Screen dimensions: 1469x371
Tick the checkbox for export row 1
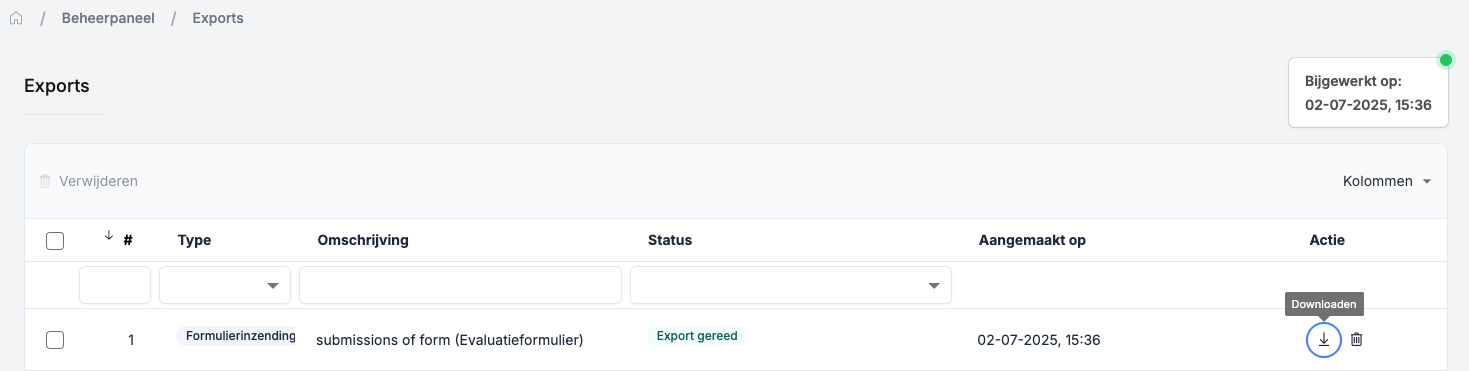click(55, 340)
